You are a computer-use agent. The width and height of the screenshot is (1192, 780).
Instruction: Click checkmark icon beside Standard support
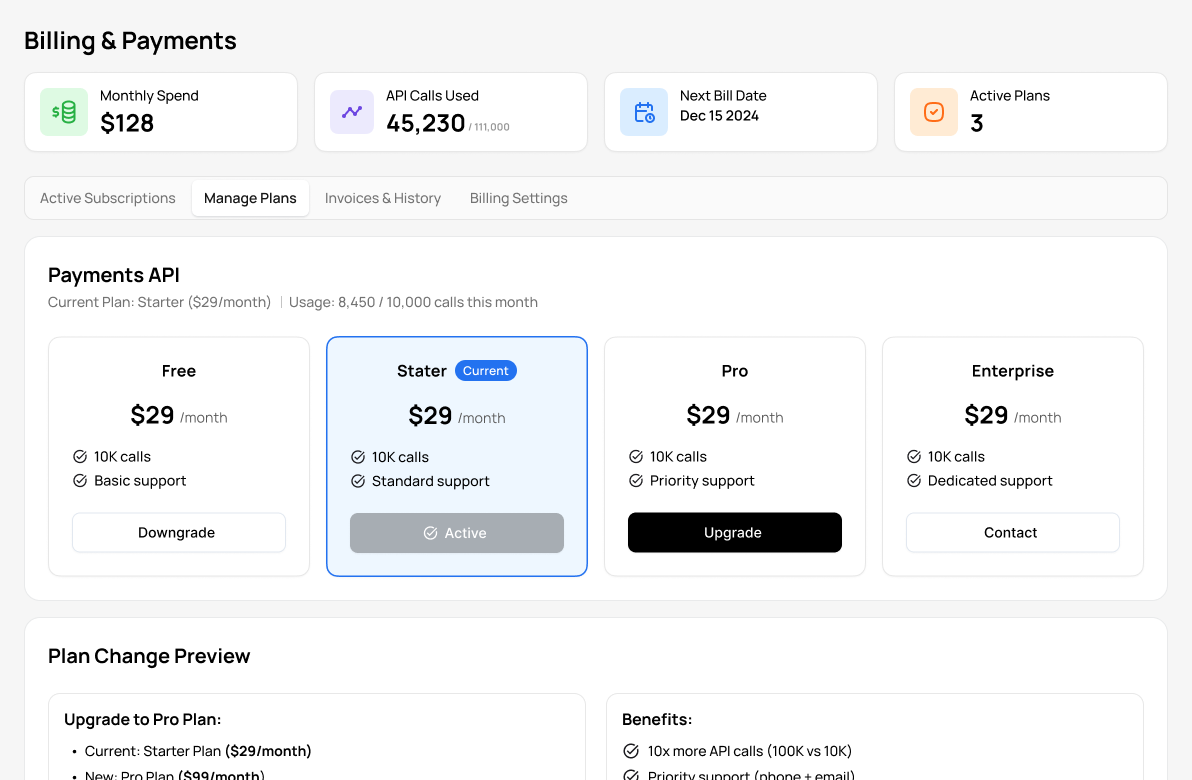pyautogui.click(x=358, y=481)
